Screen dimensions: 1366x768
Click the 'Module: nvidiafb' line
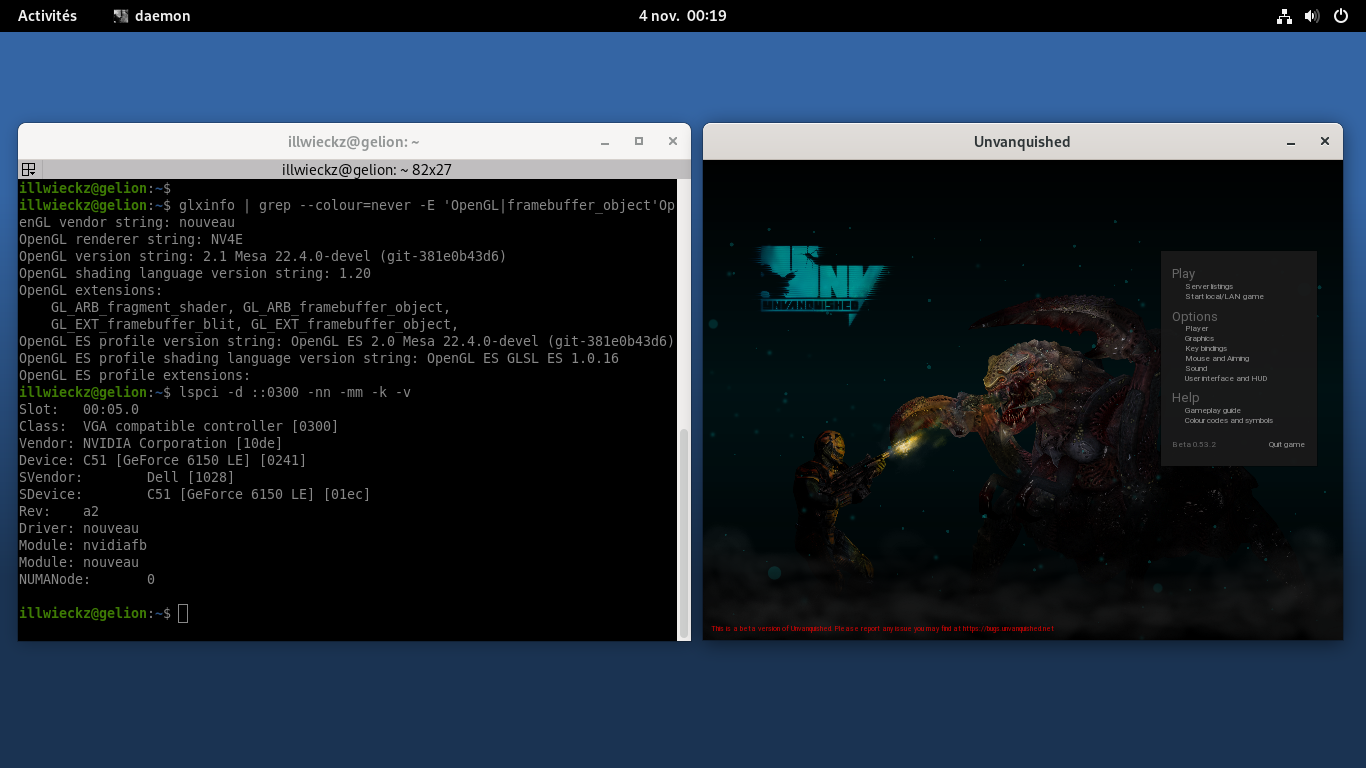pyautogui.click(x=83, y=545)
